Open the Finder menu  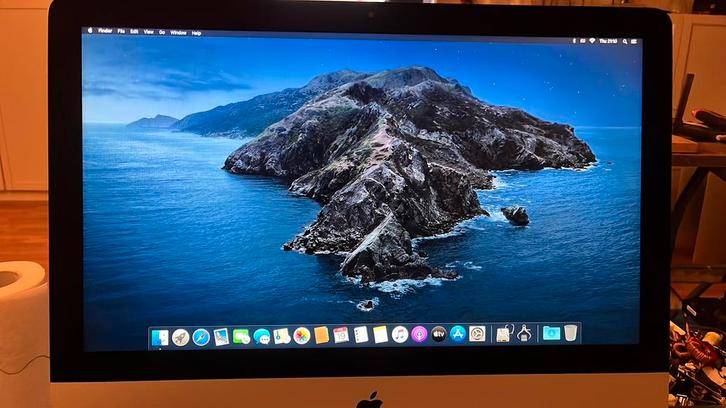click(105, 31)
